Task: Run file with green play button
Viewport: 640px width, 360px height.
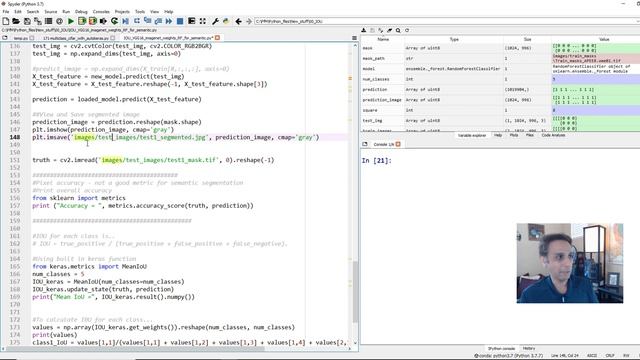Action: tap(71, 21)
